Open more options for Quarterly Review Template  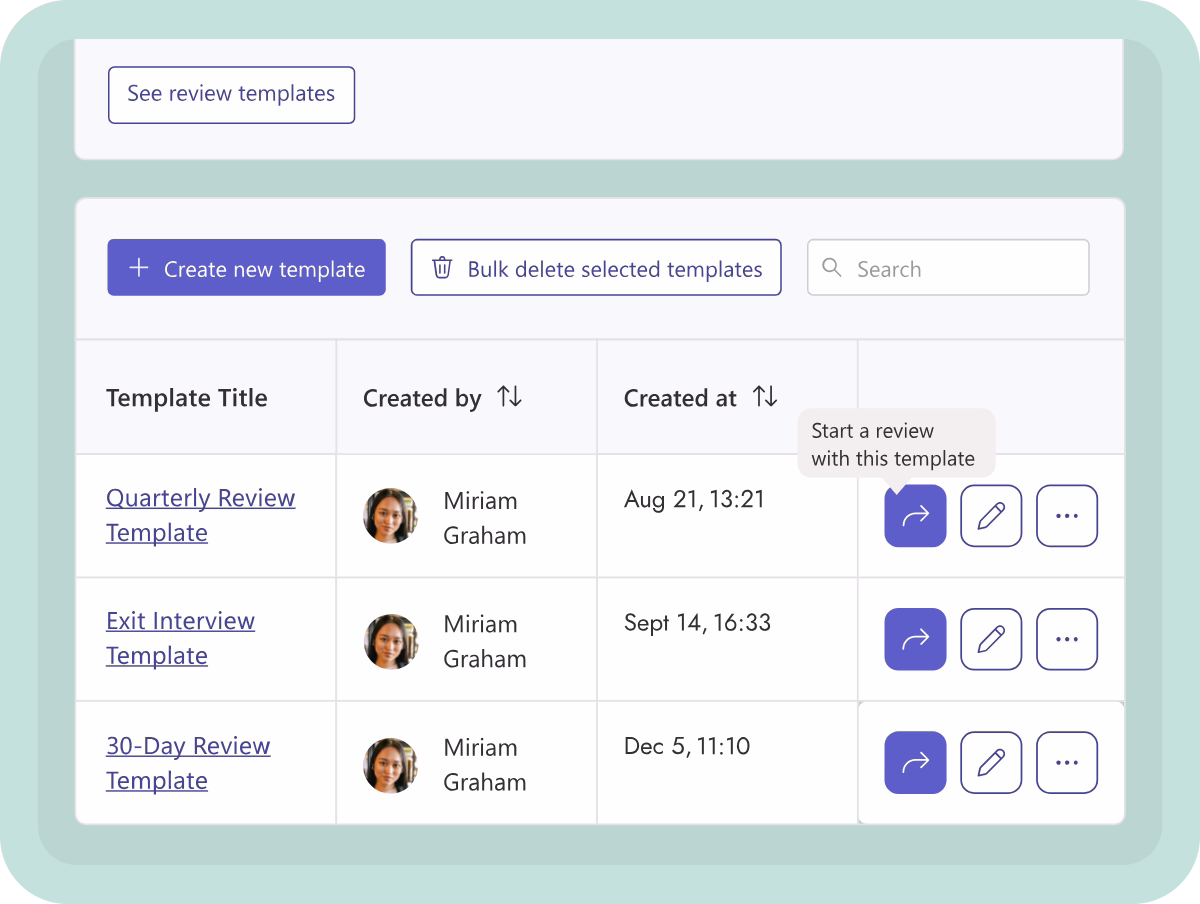(x=1066, y=516)
